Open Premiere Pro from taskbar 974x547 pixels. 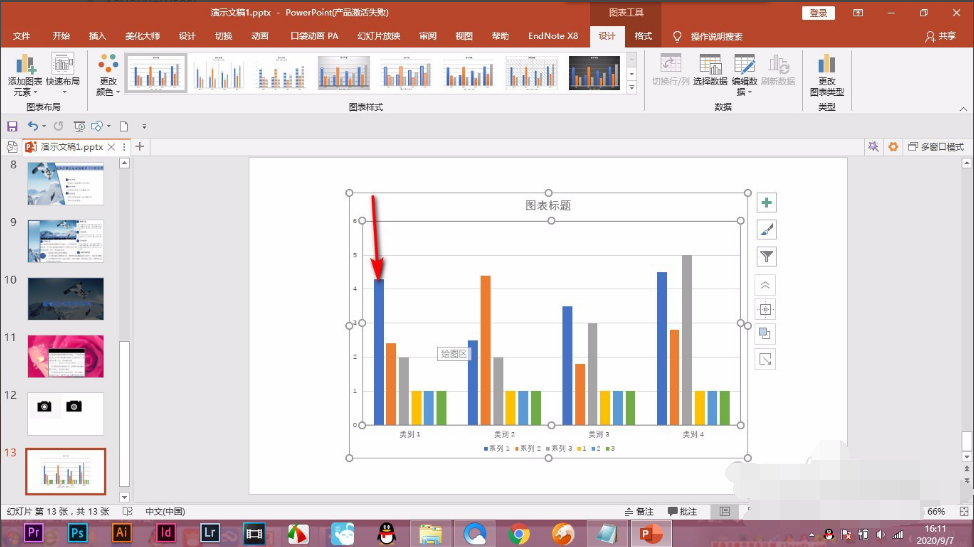[x=34, y=533]
